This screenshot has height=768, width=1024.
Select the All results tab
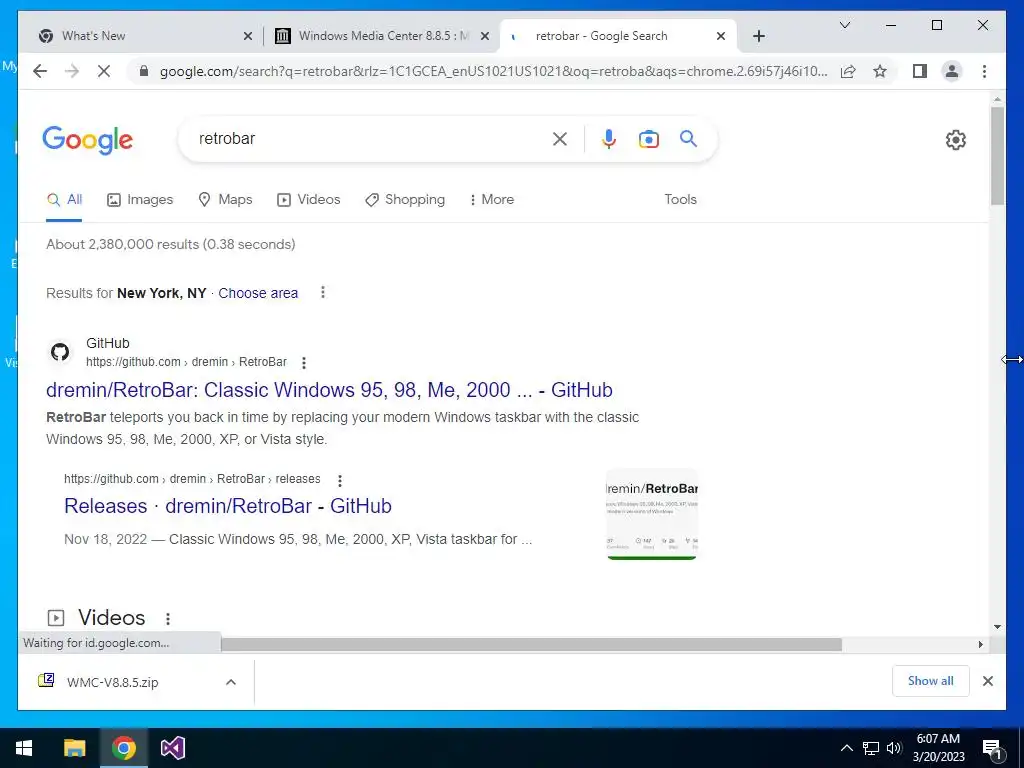[x=64, y=200]
